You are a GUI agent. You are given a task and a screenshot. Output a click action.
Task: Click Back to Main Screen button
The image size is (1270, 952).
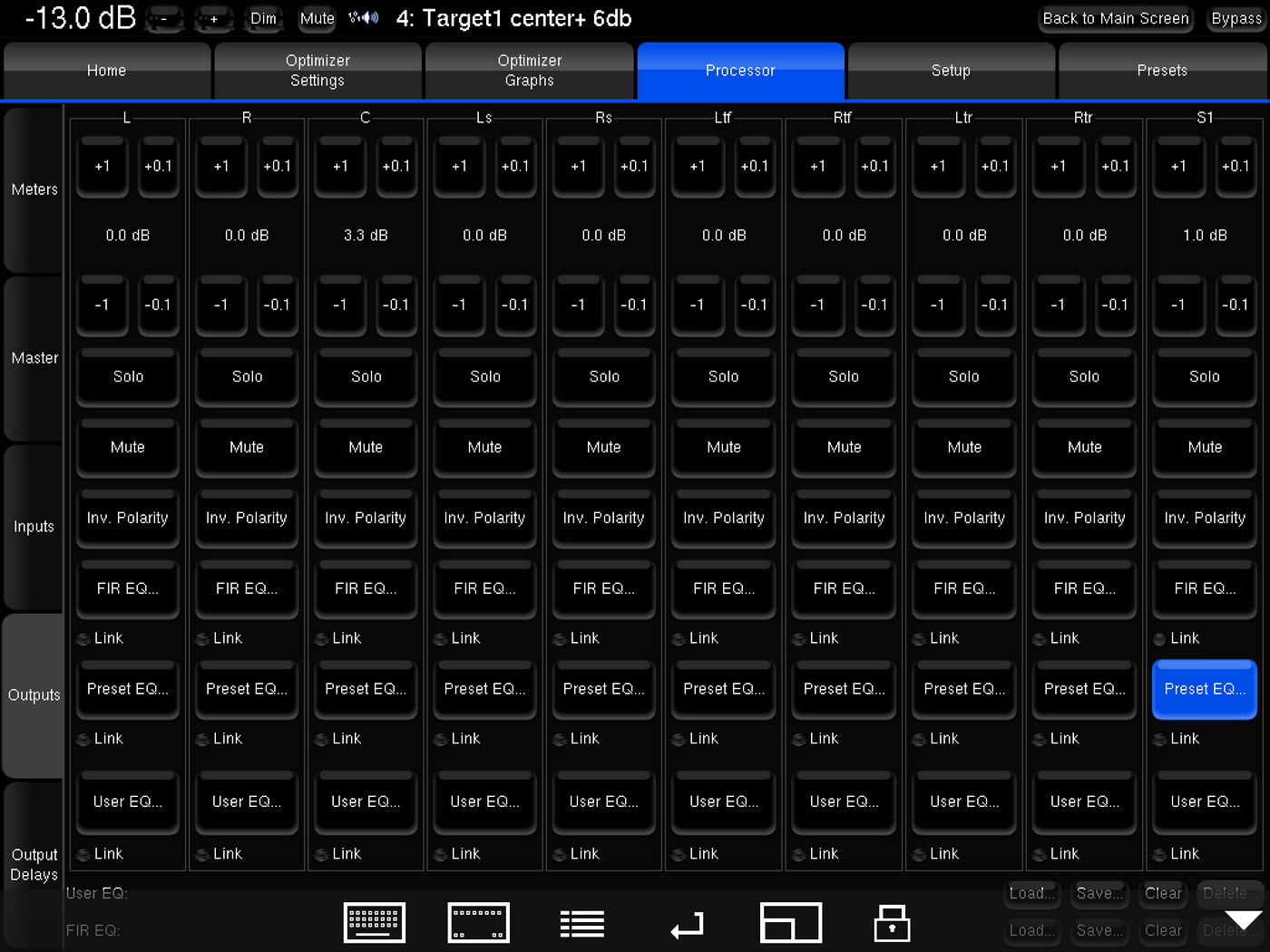pyautogui.click(x=1115, y=18)
